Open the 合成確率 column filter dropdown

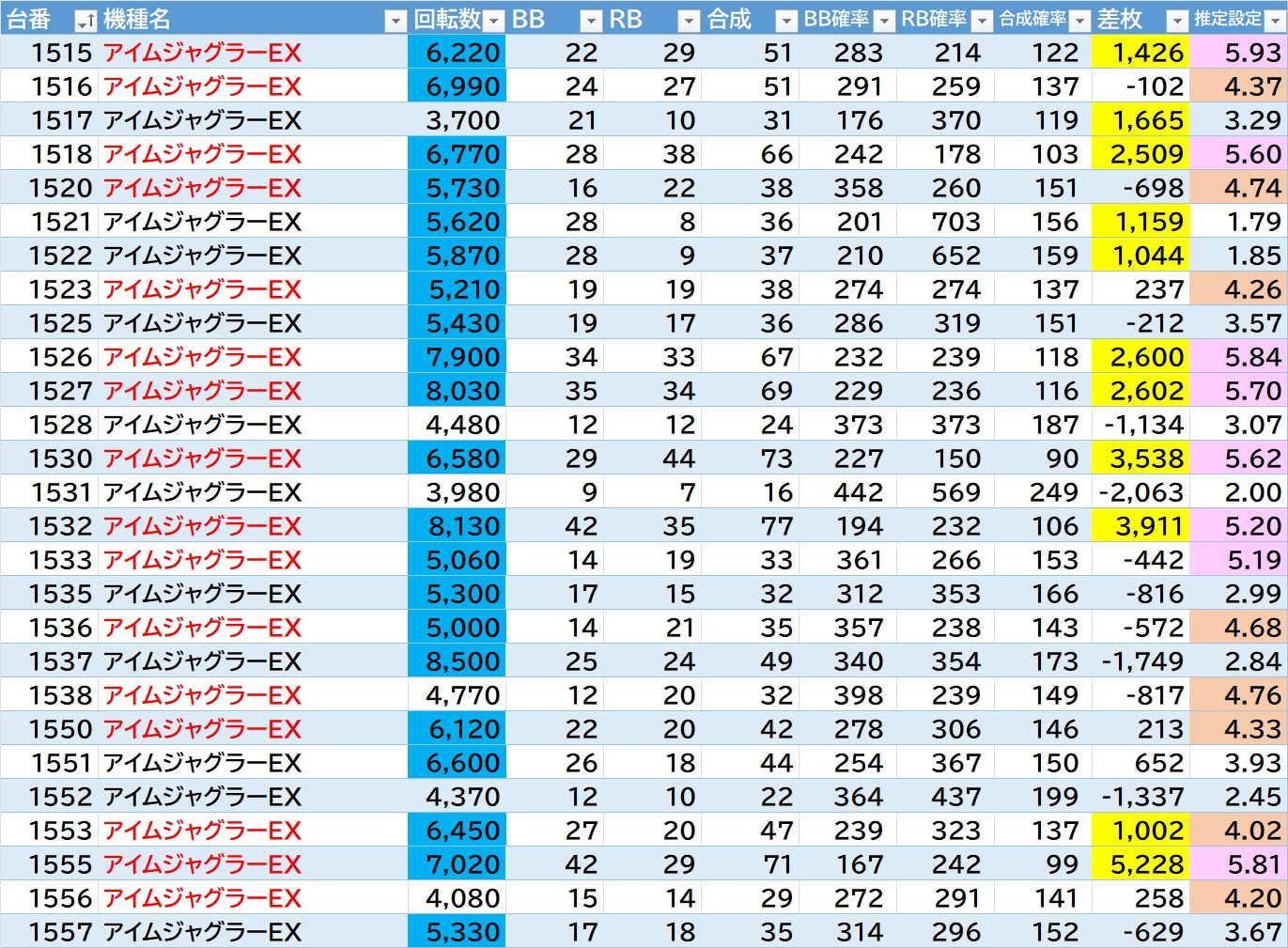coord(1079,20)
